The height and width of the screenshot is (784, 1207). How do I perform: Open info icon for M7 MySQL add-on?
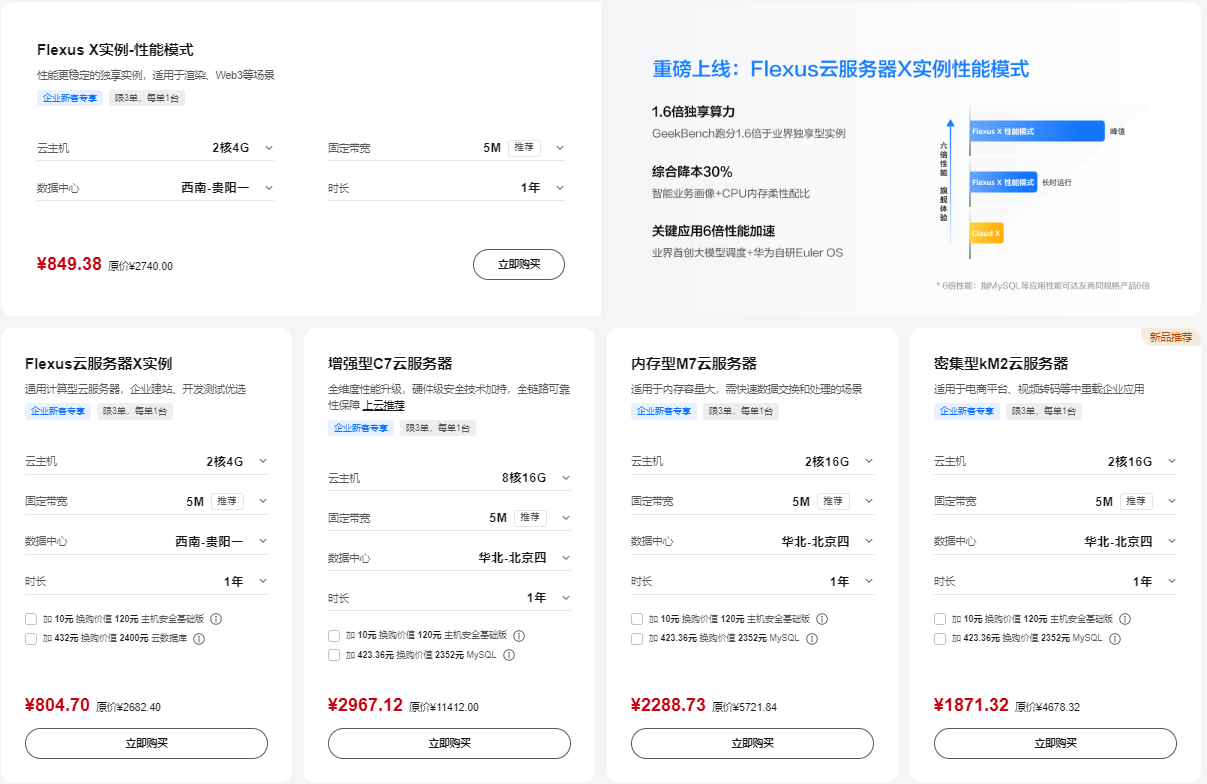point(812,639)
